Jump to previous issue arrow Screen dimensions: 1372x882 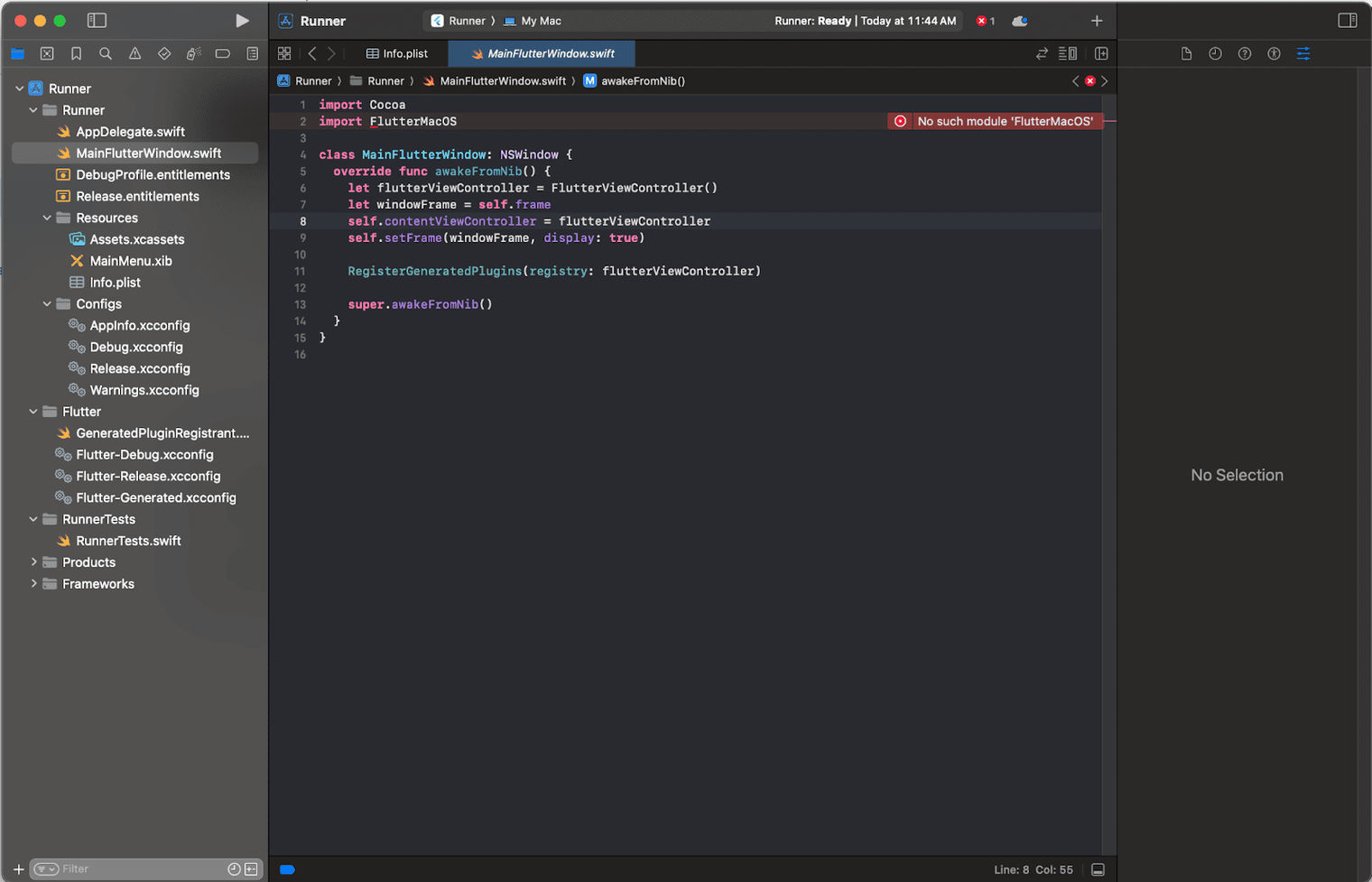point(1075,81)
